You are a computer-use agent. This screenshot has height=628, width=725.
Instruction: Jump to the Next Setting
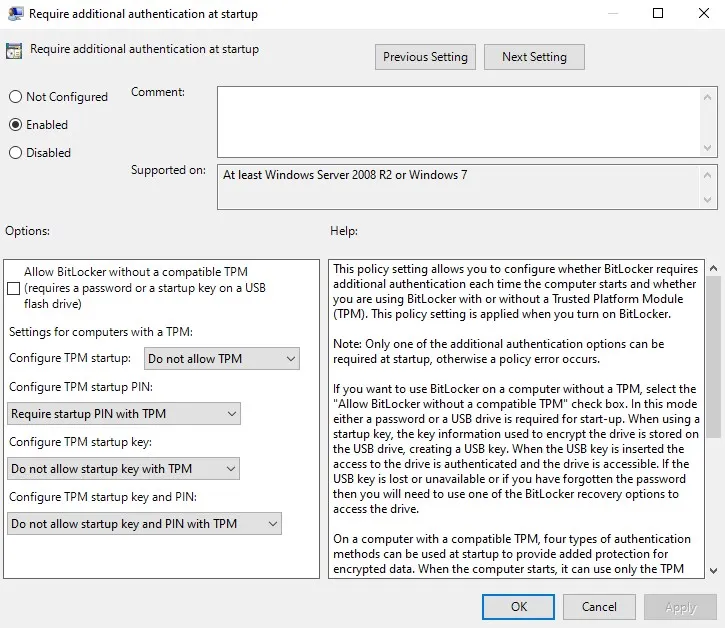[x=534, y=57]
